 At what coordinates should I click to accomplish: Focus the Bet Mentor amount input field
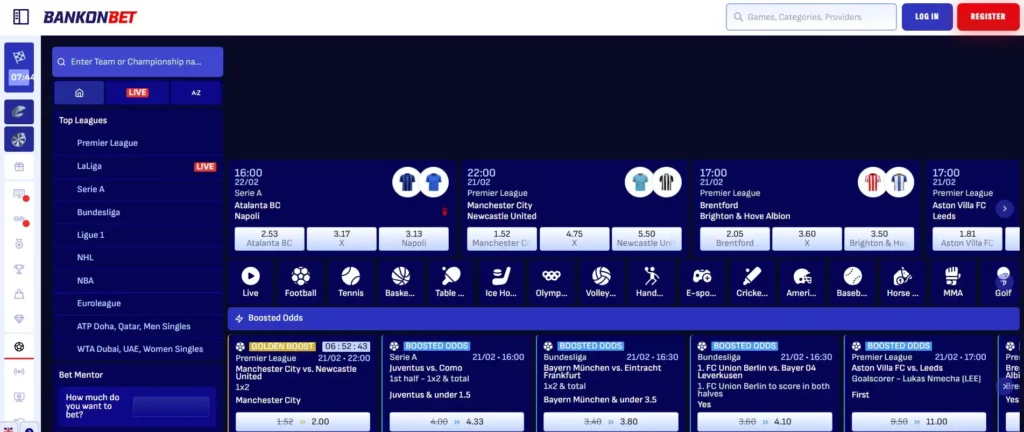[171, 407]
